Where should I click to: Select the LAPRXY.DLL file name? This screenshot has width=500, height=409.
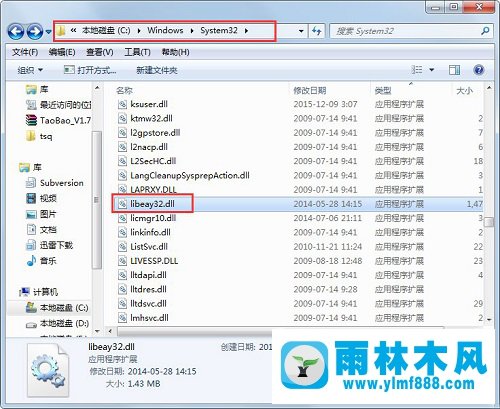pos(153,190)
